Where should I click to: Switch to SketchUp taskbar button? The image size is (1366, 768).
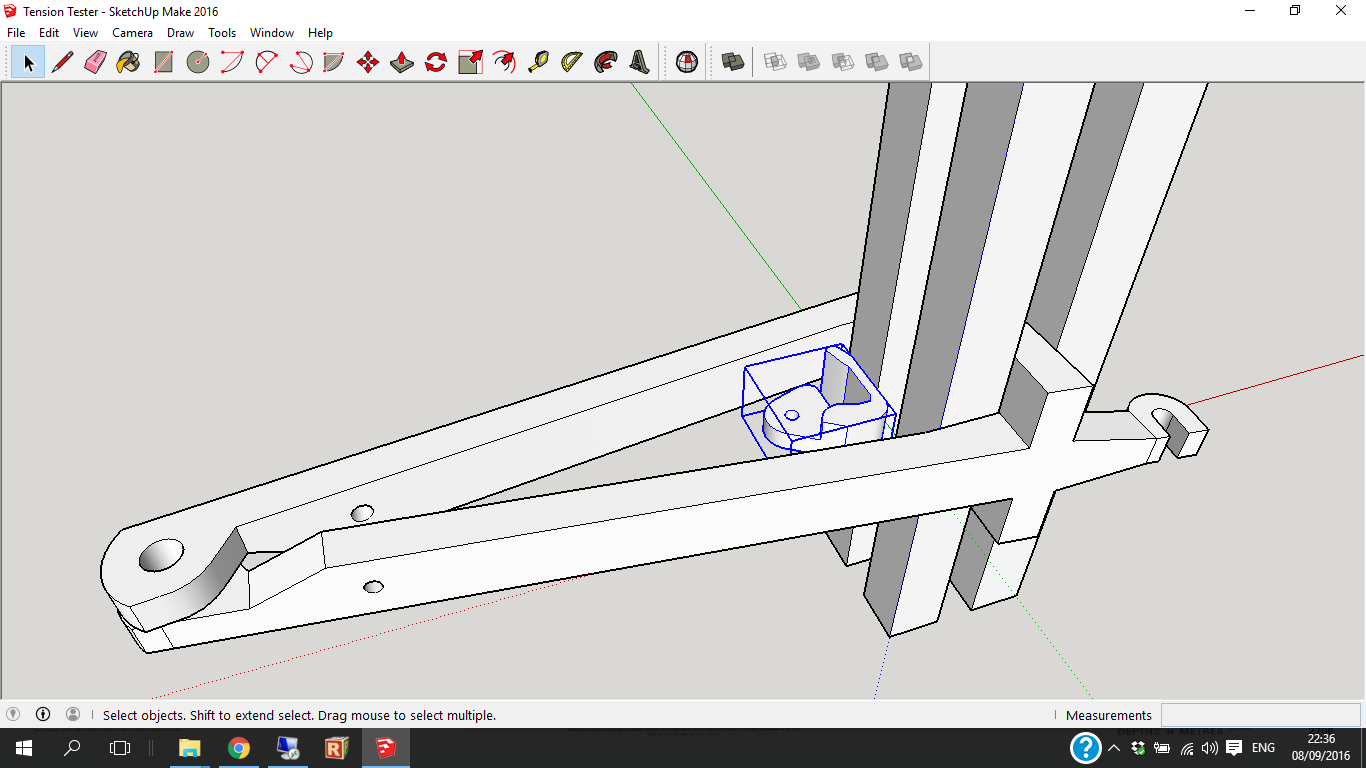tap(385, 747)
